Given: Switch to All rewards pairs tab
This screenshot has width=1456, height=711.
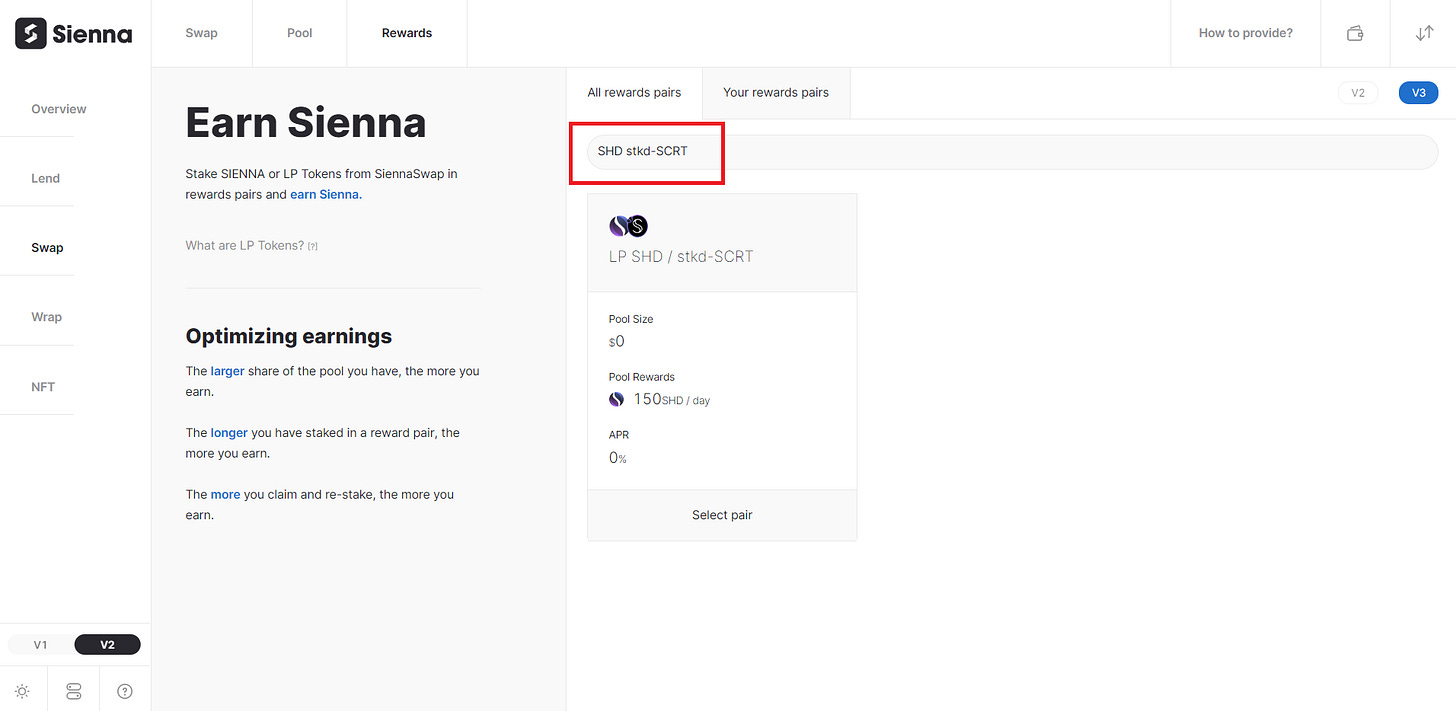Looking at the screenshot, I should click(x=634, y=93).
